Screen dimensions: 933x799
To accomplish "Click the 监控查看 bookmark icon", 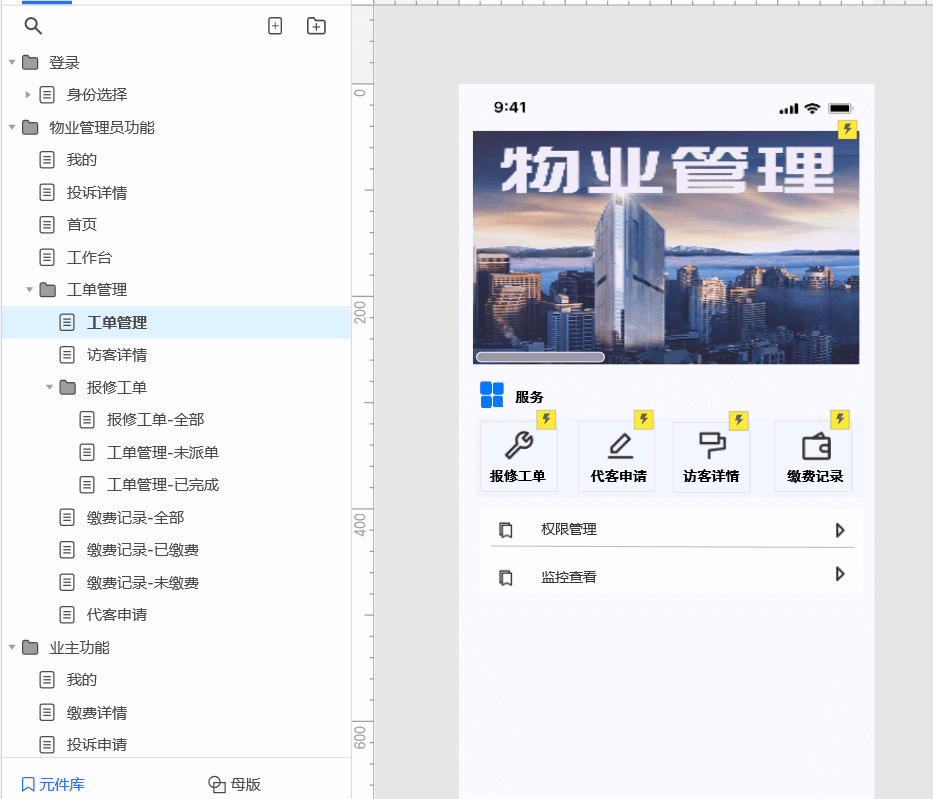I will (x=506, y=577).
